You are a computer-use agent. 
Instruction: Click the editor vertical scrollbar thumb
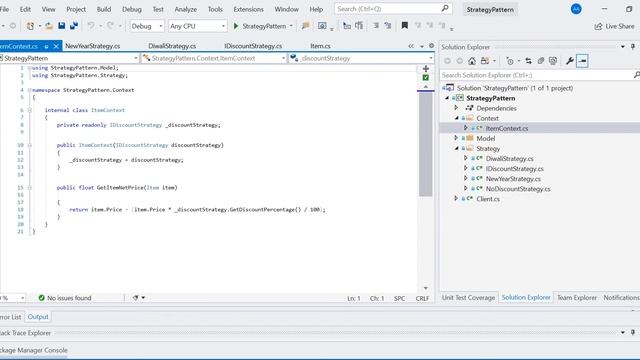pyautogui.click(x=426, y=144)
